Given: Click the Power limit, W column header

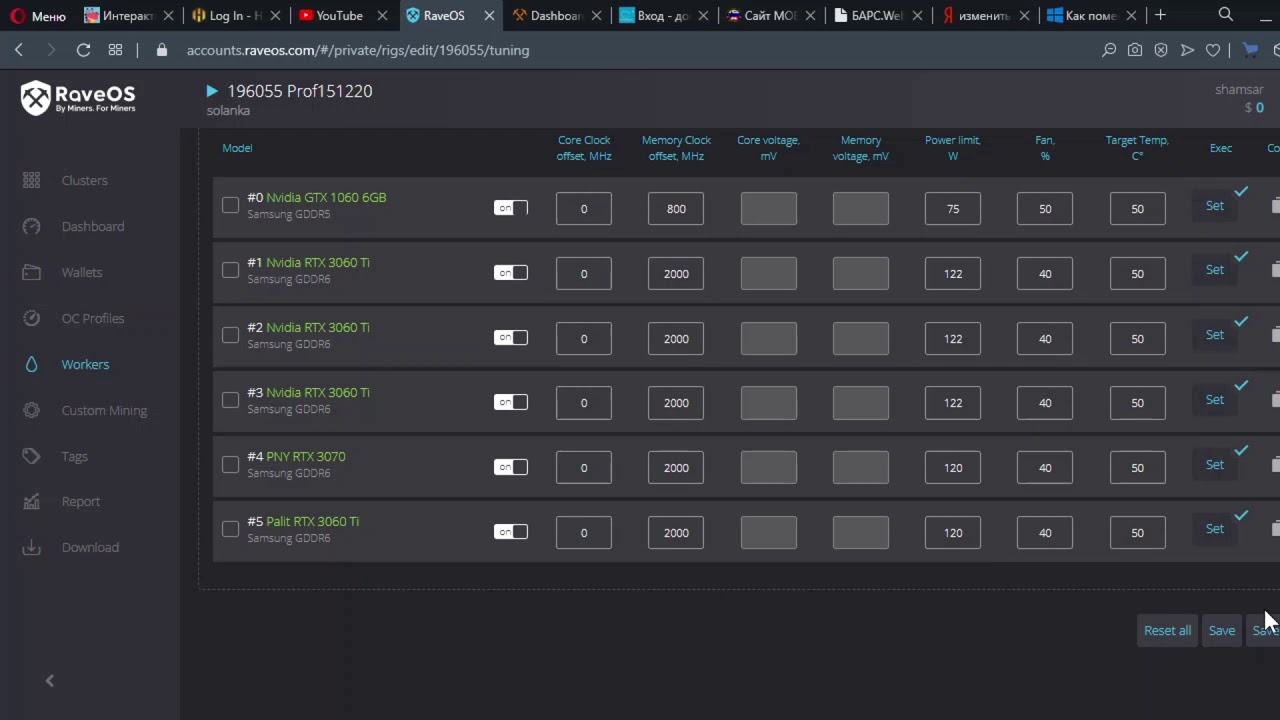Looking at the screenshot, I should [953, 148].
